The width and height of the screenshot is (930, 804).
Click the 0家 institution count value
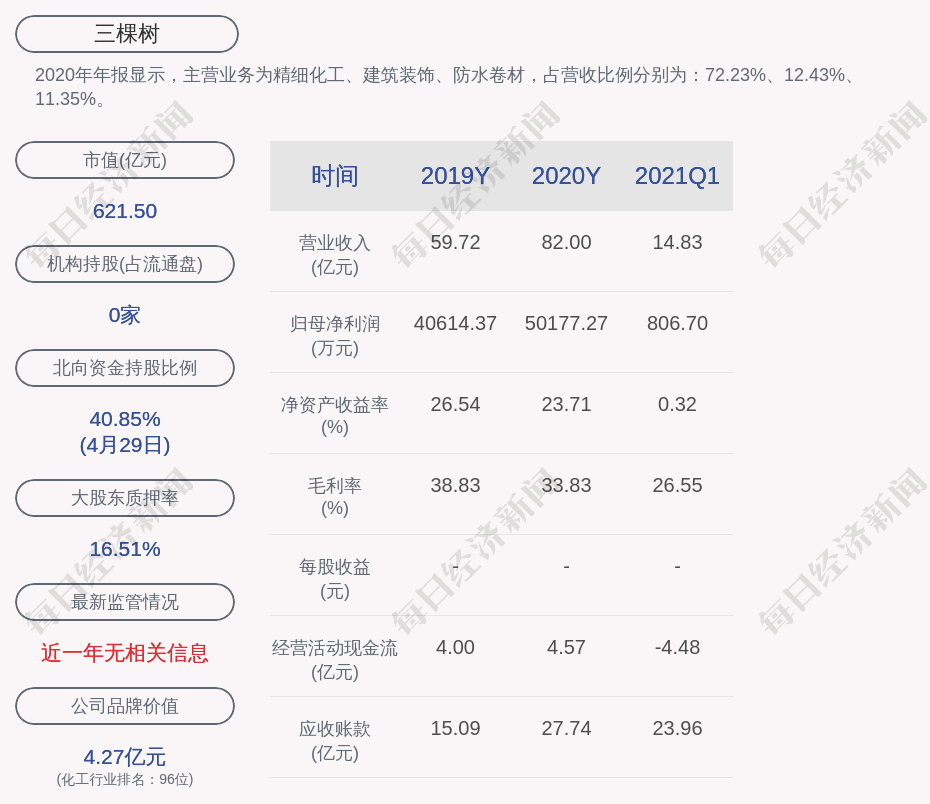click(125, 315)
